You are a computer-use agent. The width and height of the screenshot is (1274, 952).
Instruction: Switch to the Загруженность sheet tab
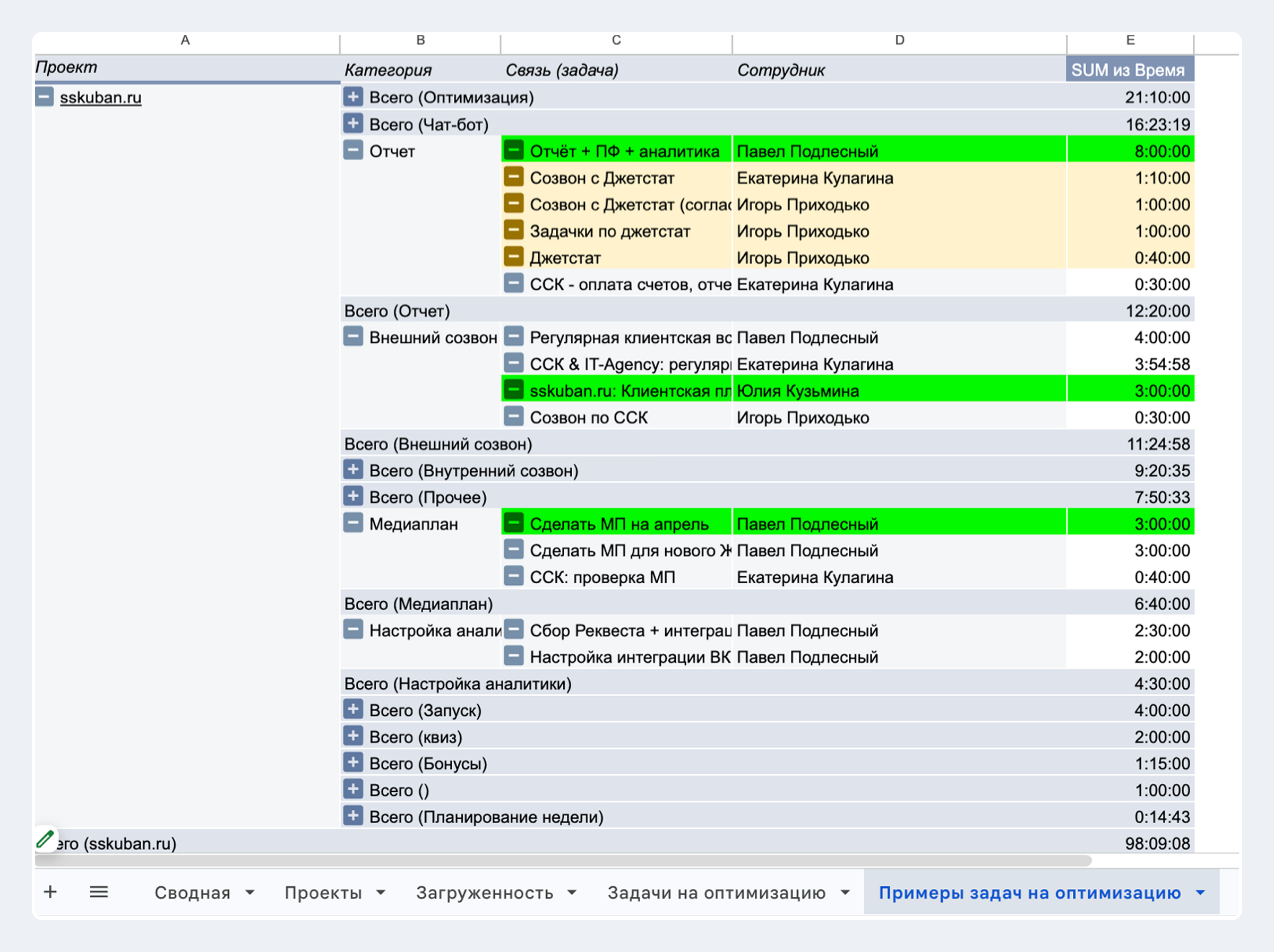[x=484, y=892]
